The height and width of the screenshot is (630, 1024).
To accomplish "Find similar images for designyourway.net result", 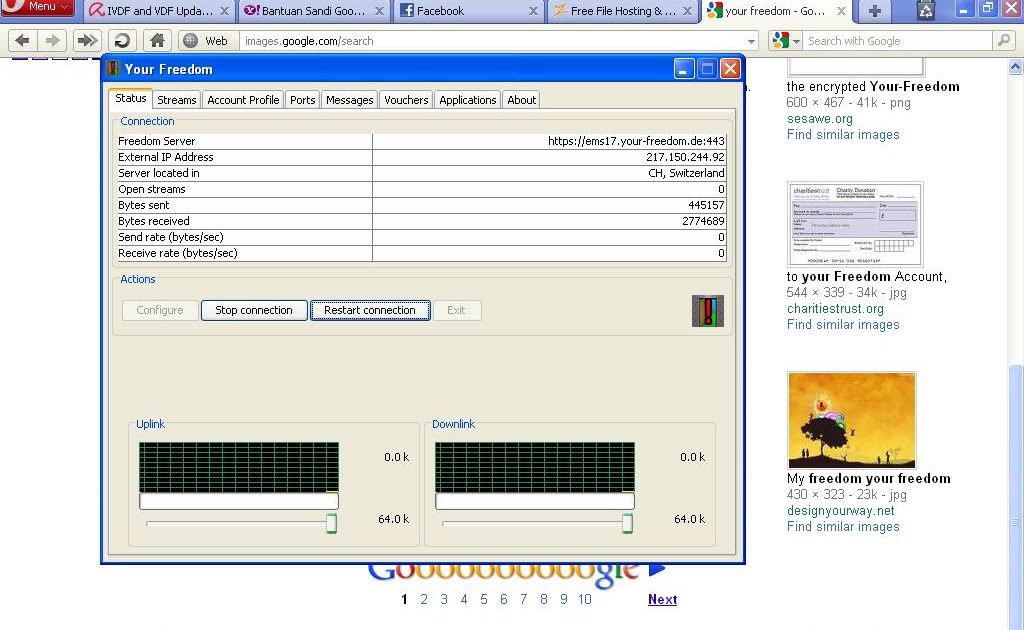I will pyautogui.click(x=843, y=526).
